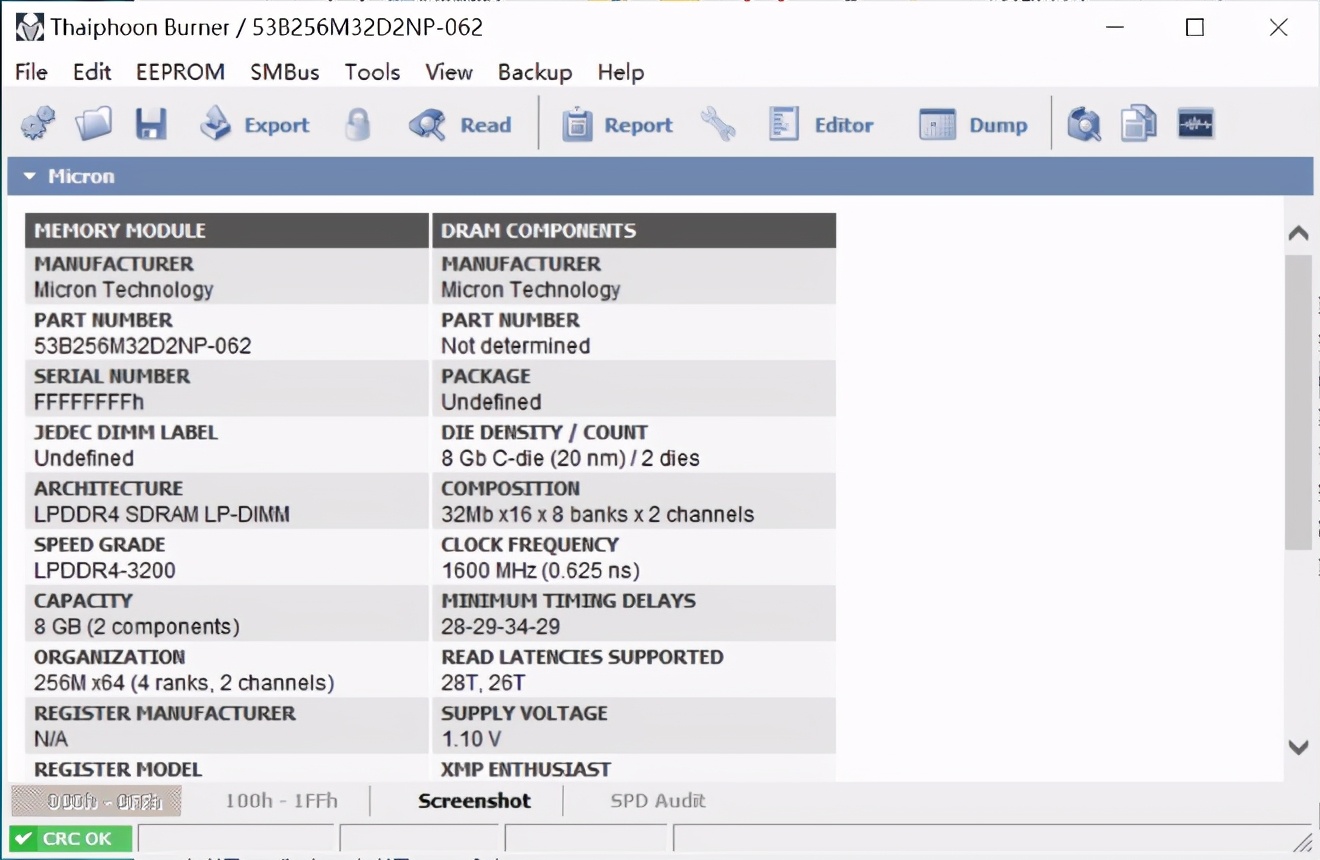Click the open file folder icon

tap(94, 124)
